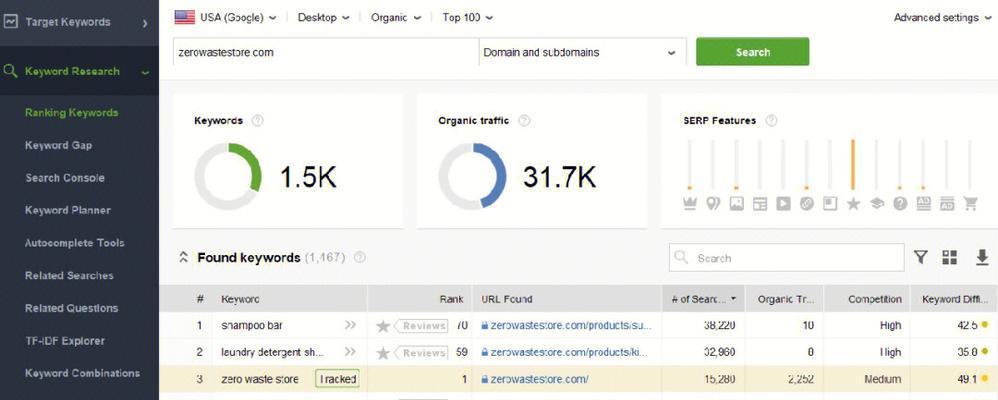This screenshot has width=998, height=400.
Task: Expand Target Keywords arrow
Action: pyautogui.click(x=145, y=23)
